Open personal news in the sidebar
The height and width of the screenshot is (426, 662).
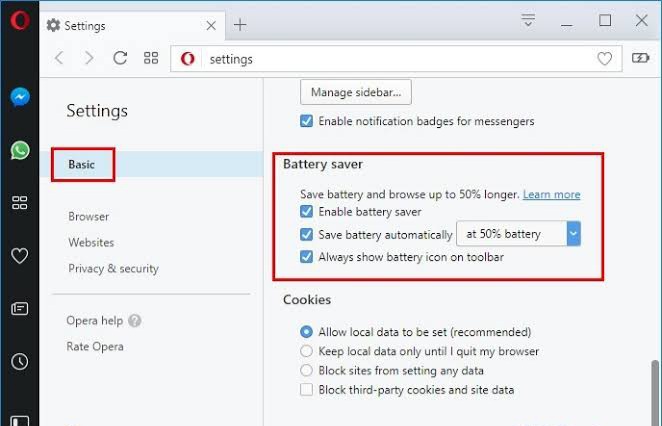pyautogui.click(x=19, y=309)
